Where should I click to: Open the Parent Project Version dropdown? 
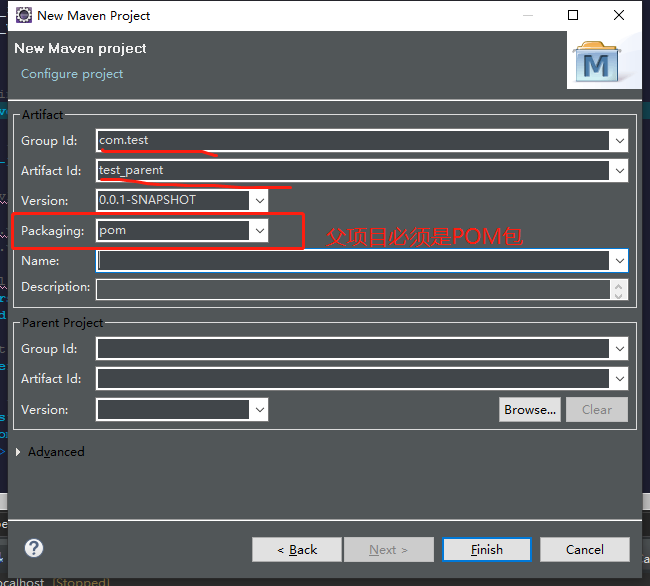[x=260, y=409]
